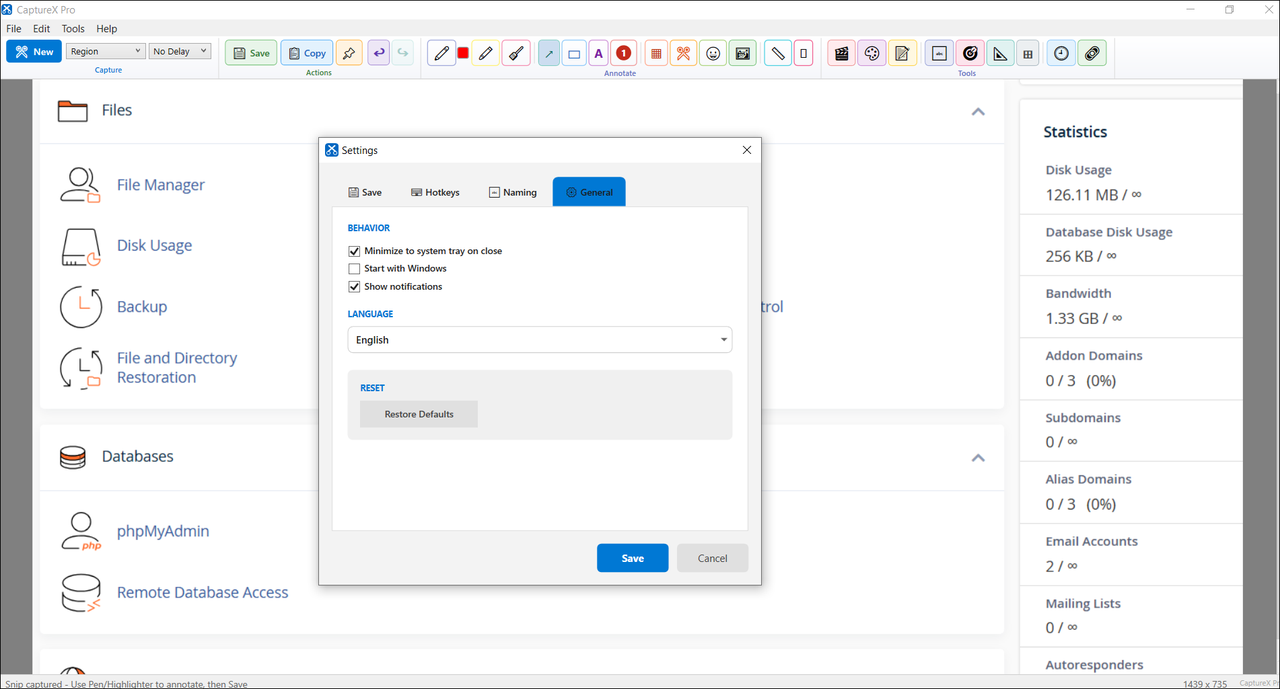Select the text annotation tool
Screen dimensions: 1280x689
point(598,53)
